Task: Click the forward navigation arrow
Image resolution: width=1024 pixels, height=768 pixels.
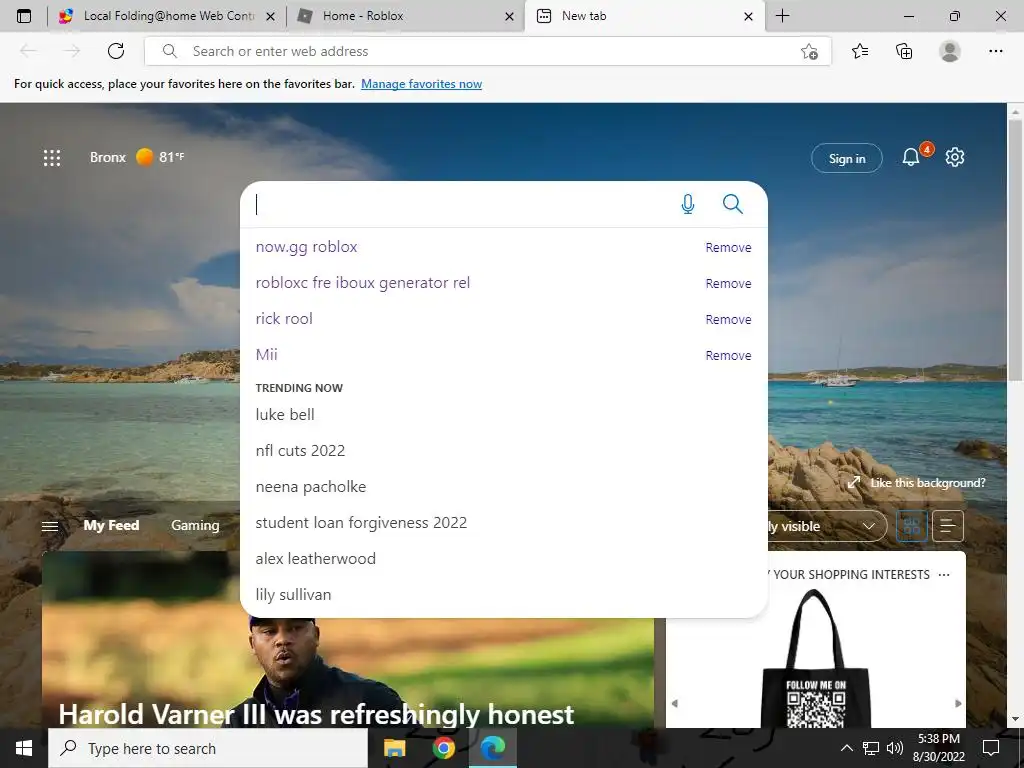Action: pyautogui.click(x=72, y=51)
